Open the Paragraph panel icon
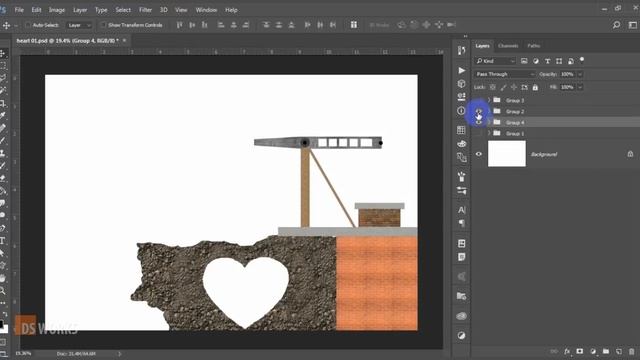640x360 pixels. click(462, 223)
